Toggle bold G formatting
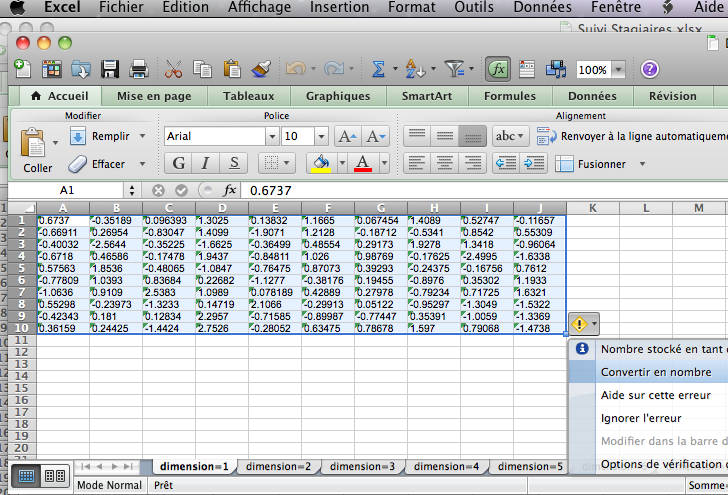The height and width of the screenshot is (495, 728). (178, 163)
